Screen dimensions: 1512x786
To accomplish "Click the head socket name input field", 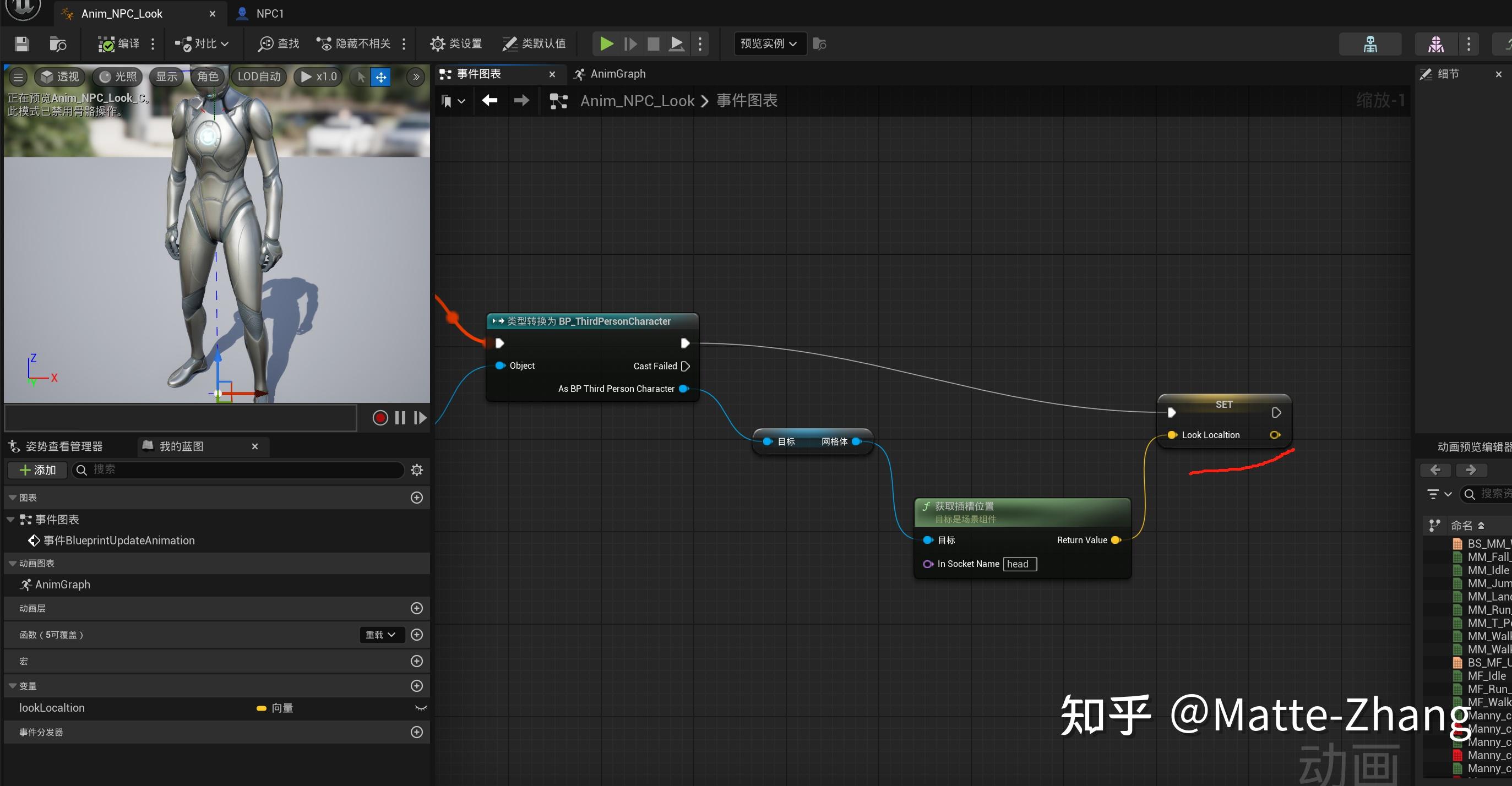I will 1020,564.
